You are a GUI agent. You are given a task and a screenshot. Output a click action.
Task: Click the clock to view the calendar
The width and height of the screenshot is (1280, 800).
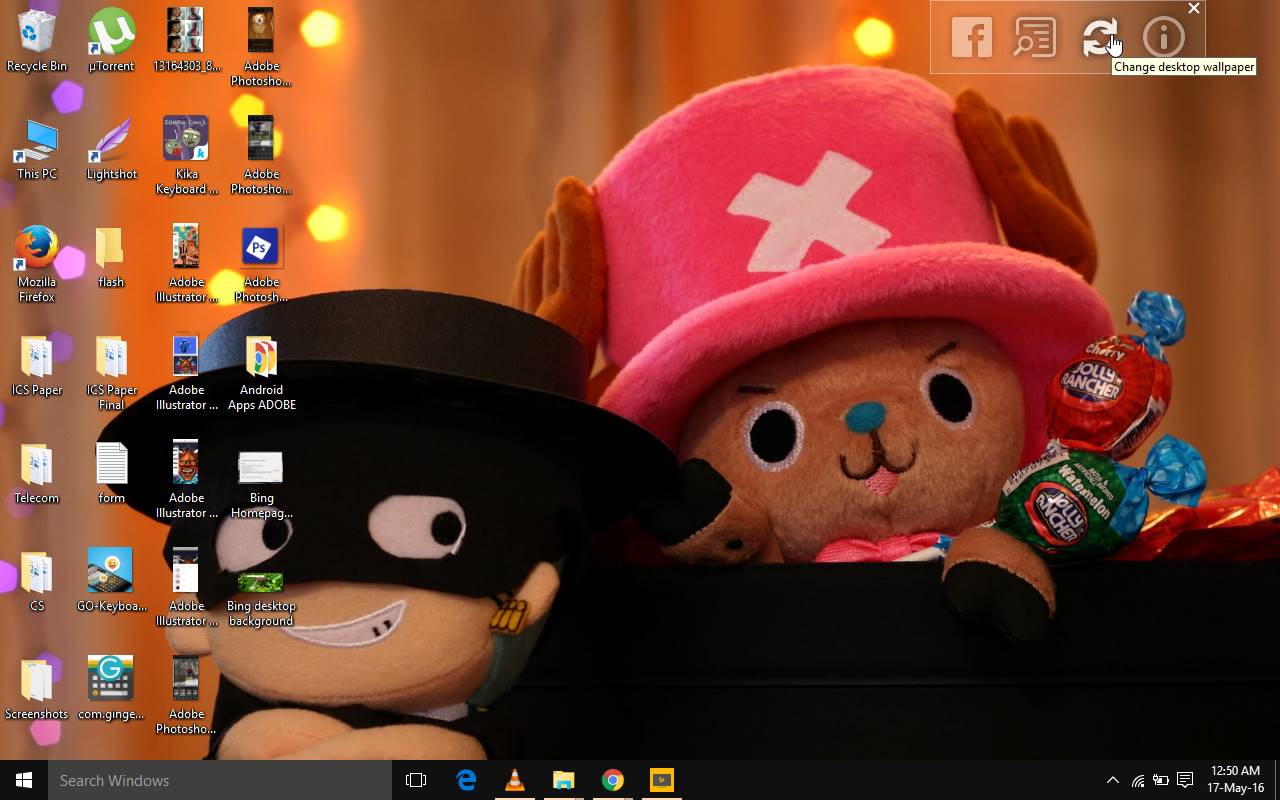pyautogui.click(x=1235, y=780)
